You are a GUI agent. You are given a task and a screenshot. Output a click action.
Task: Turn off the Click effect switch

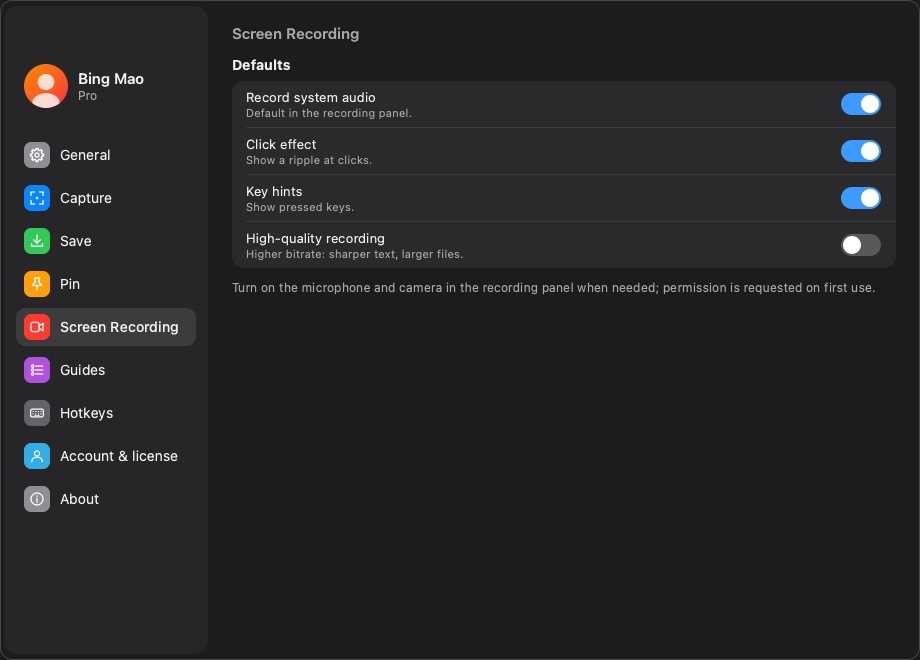[x=861, y=151]
